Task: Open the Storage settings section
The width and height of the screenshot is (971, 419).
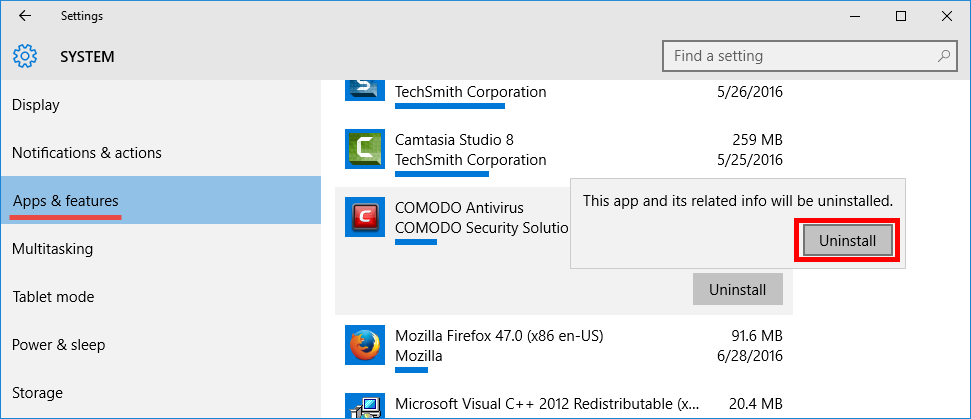Action: [37, 393]
